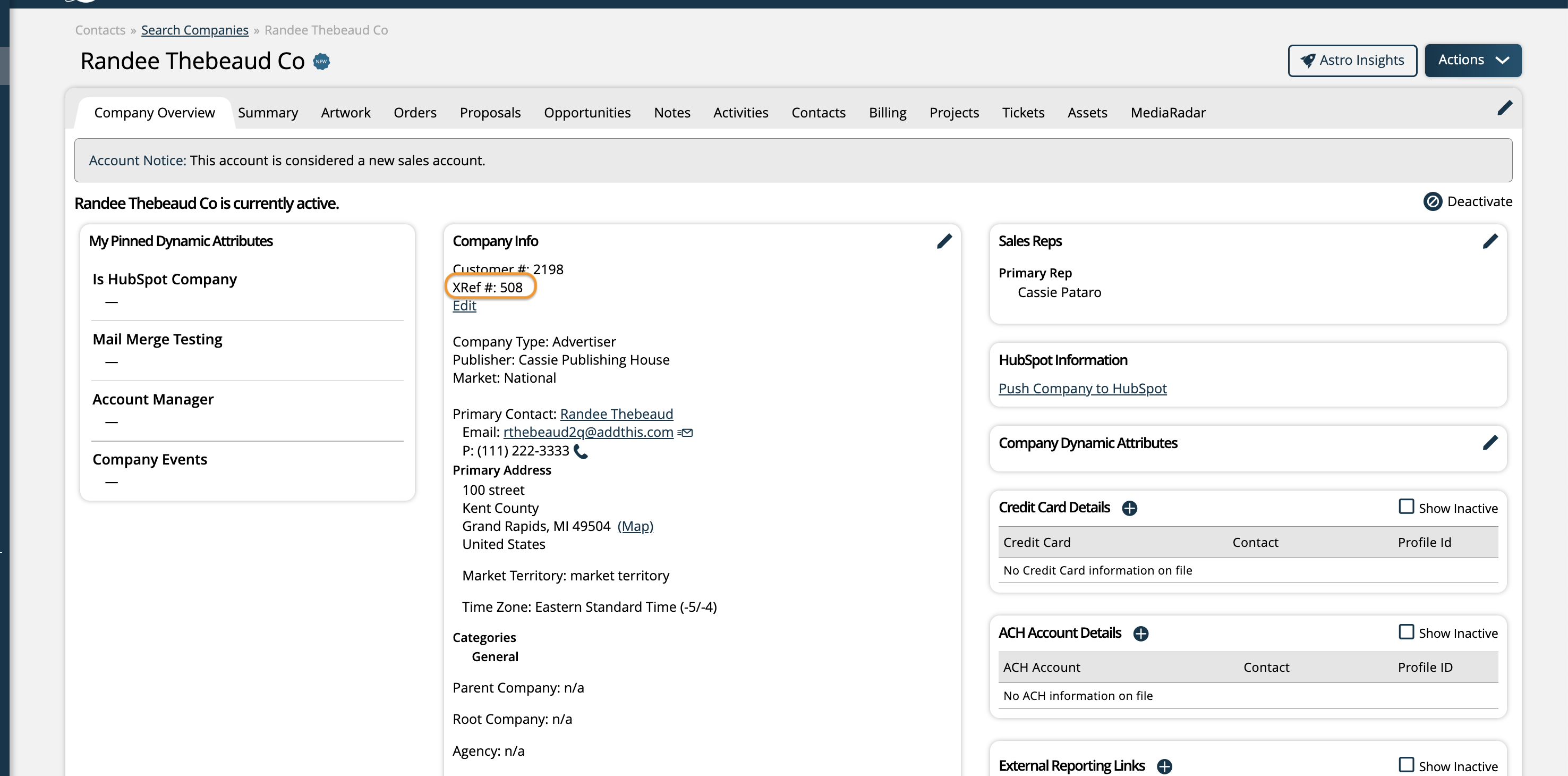This screenshot has height=776, width=1568.
Task: Click No Credit Card information on file
Action: (x=1097, y=570)
